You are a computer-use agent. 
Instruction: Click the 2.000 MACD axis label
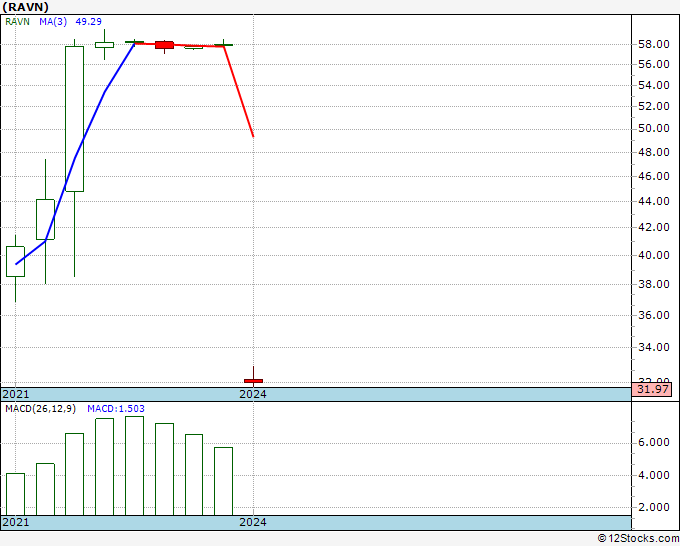pyautogui.click(x=654, y=507)
